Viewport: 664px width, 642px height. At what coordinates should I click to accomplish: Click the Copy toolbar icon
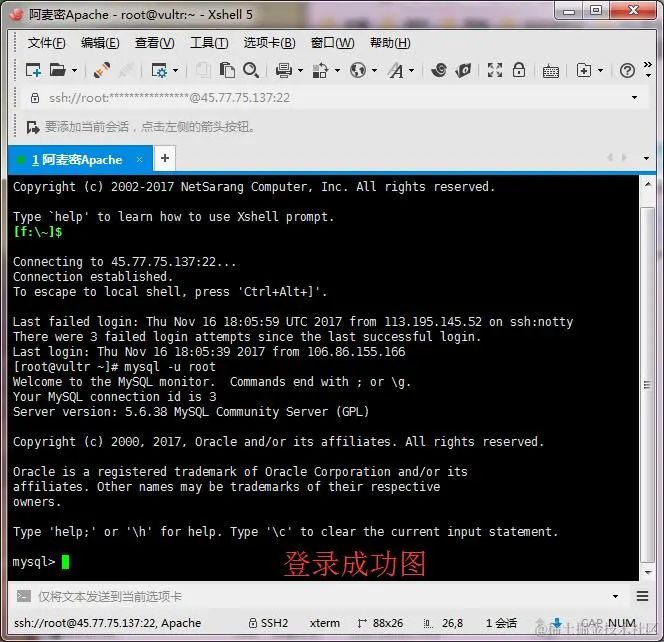coord(203,70)
